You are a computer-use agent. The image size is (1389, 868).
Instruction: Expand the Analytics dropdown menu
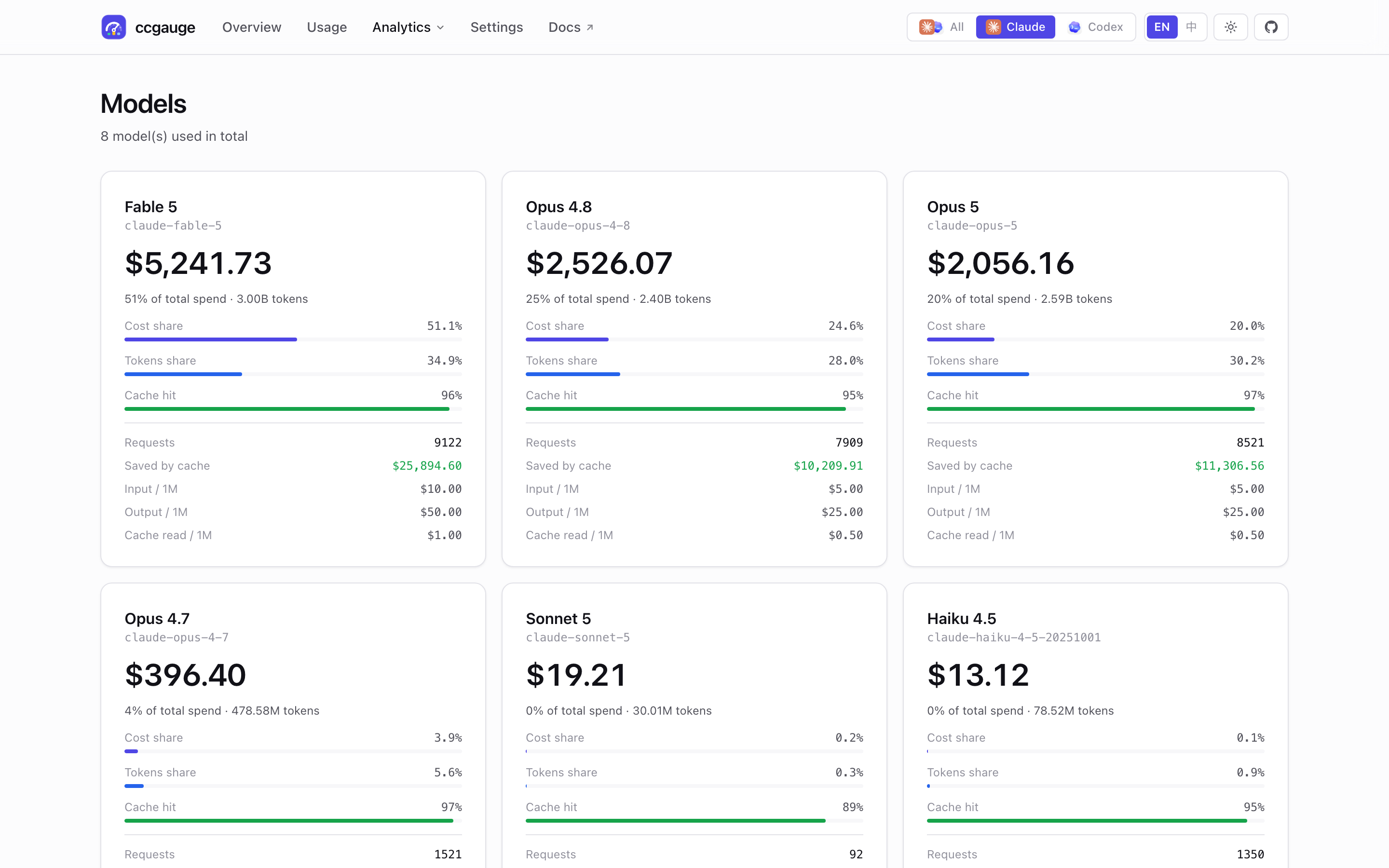[408, 27]
